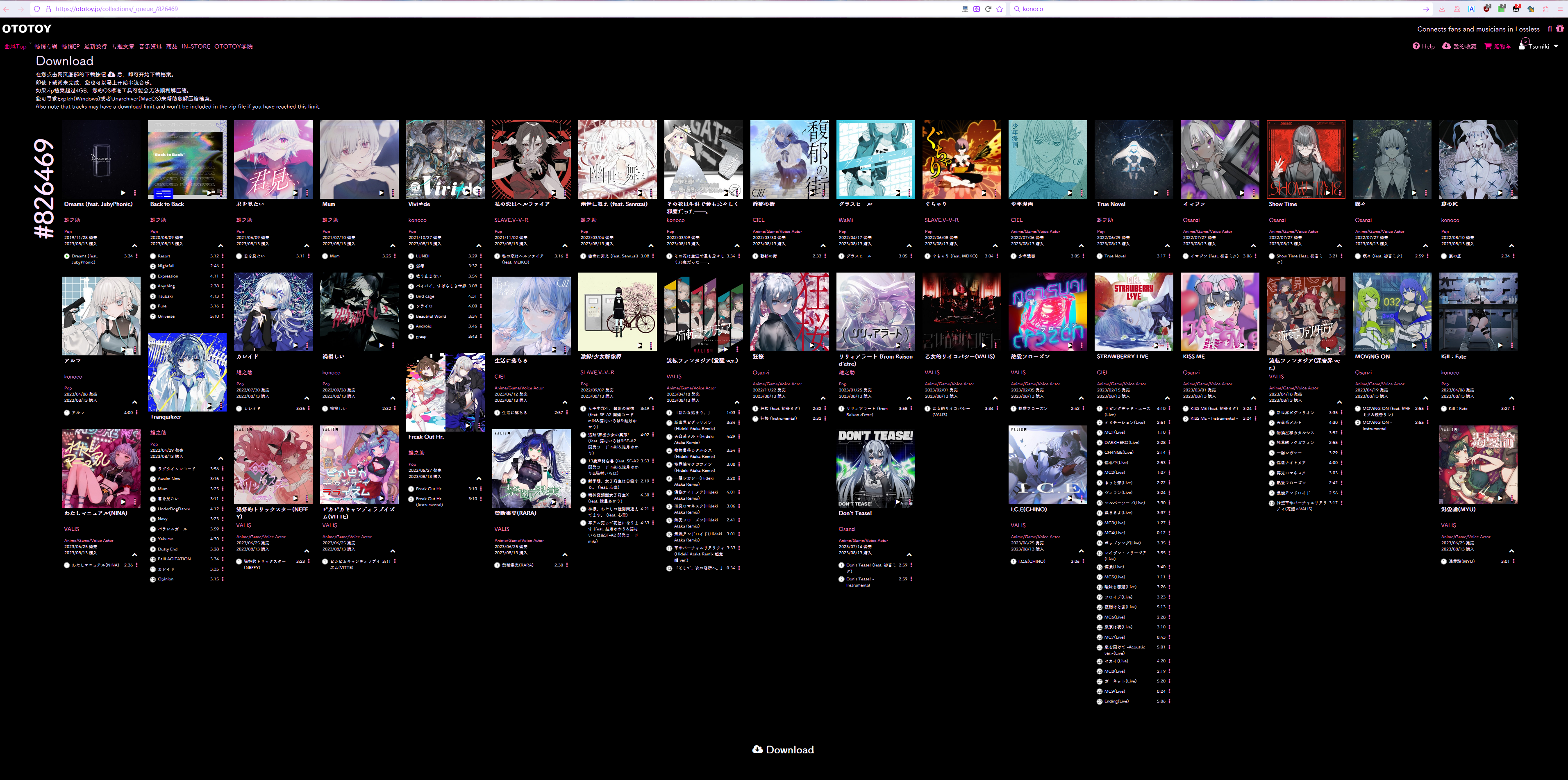Open the browser downloads icon
Screen dimensions: 1568x780
point(1442,9)
